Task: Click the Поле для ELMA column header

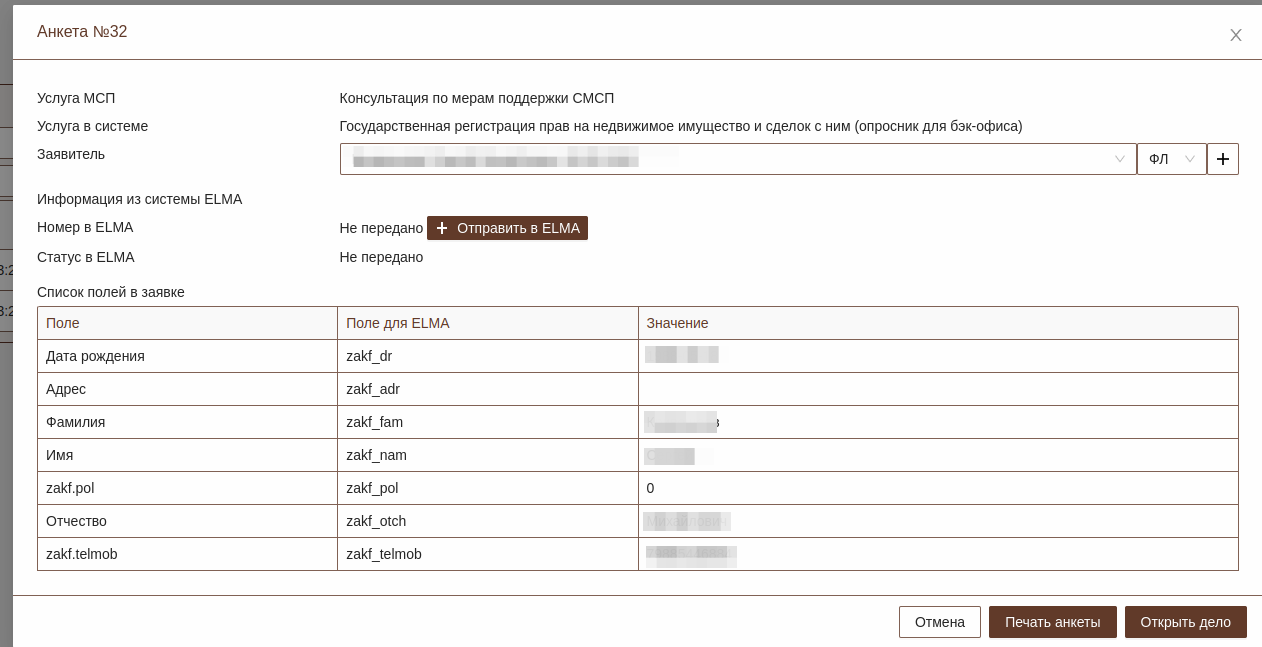Action: [x=397, y=323]
